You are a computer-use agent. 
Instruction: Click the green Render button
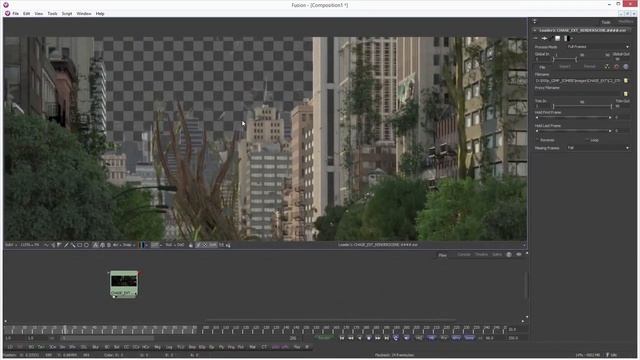coord(324,338)
